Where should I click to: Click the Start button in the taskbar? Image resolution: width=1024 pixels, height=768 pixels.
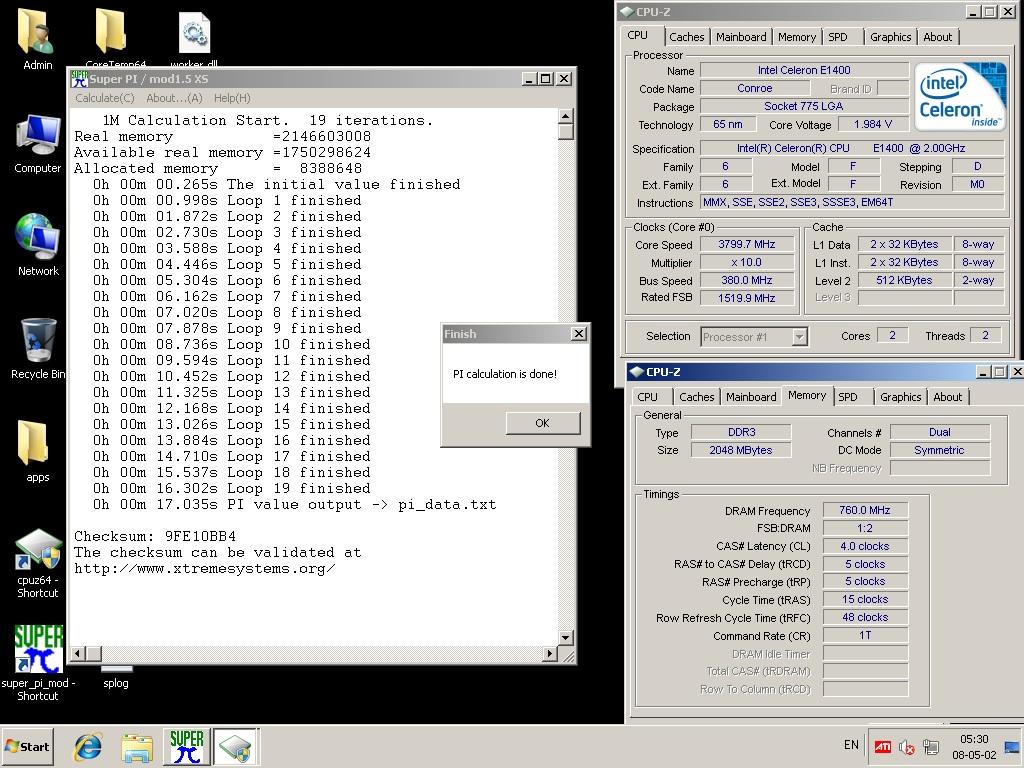[27, 746]
